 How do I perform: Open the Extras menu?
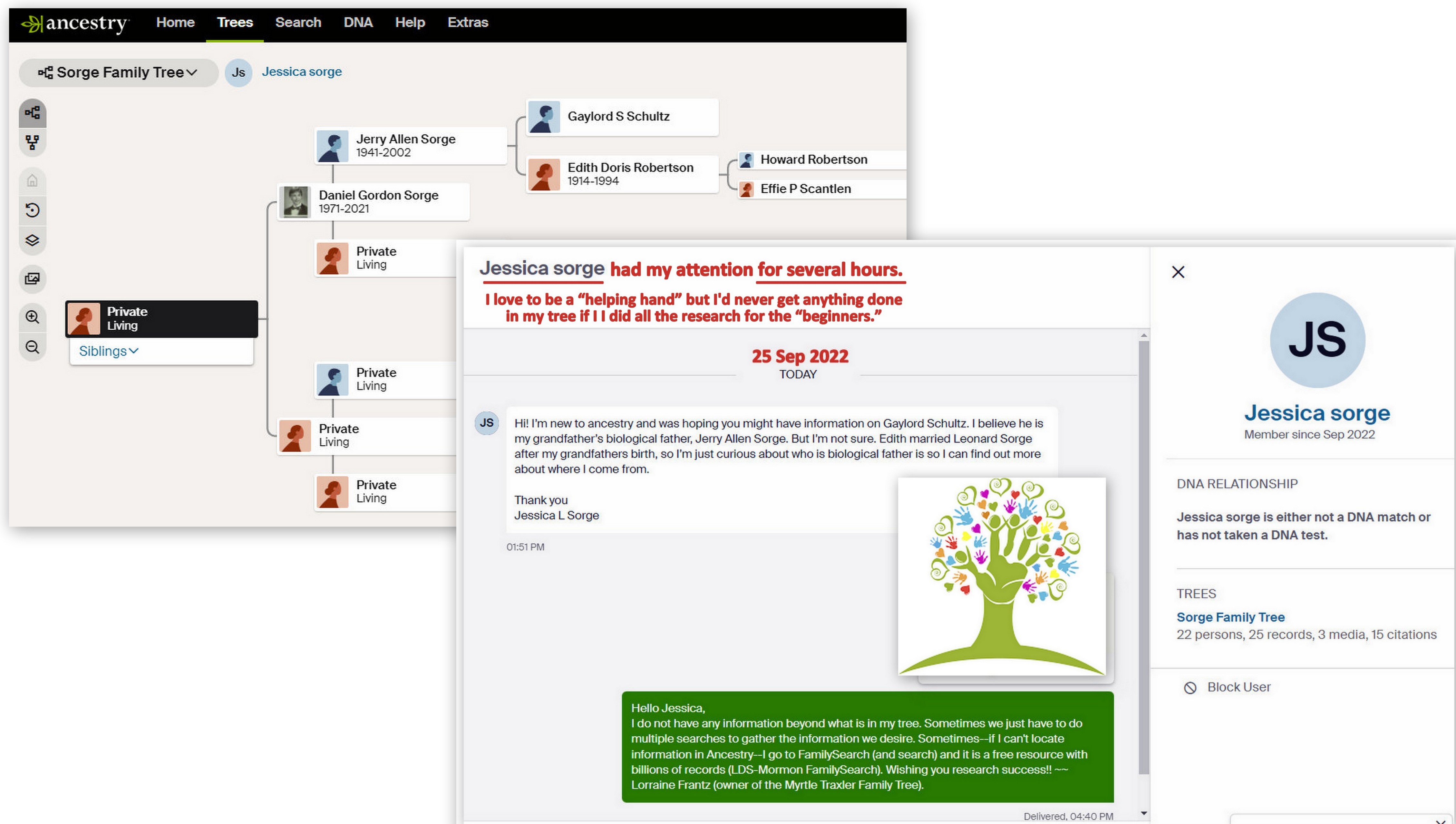pos(467,23)
